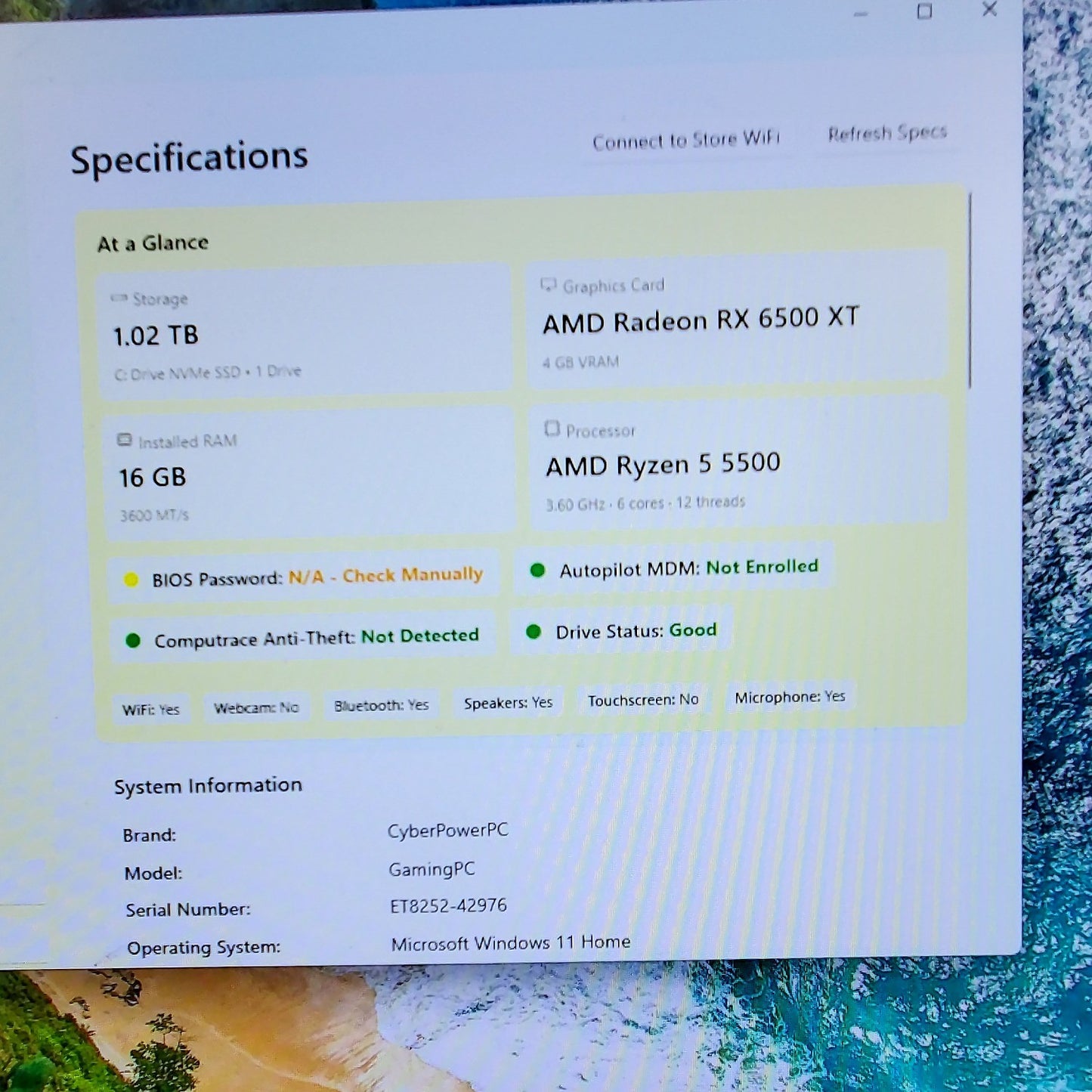Click the Graphics Card monitor icon
The image size is (1092, 1092).
[549, 284]
